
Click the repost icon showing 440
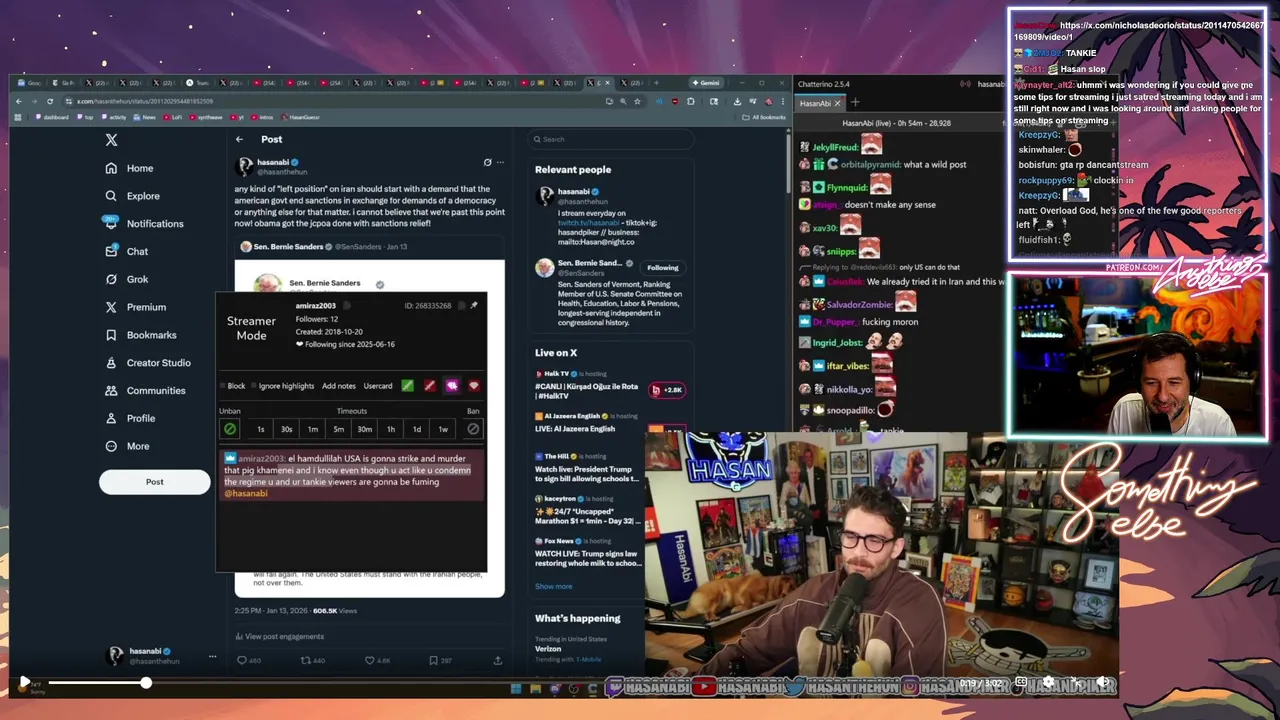(x=306, y=660)
